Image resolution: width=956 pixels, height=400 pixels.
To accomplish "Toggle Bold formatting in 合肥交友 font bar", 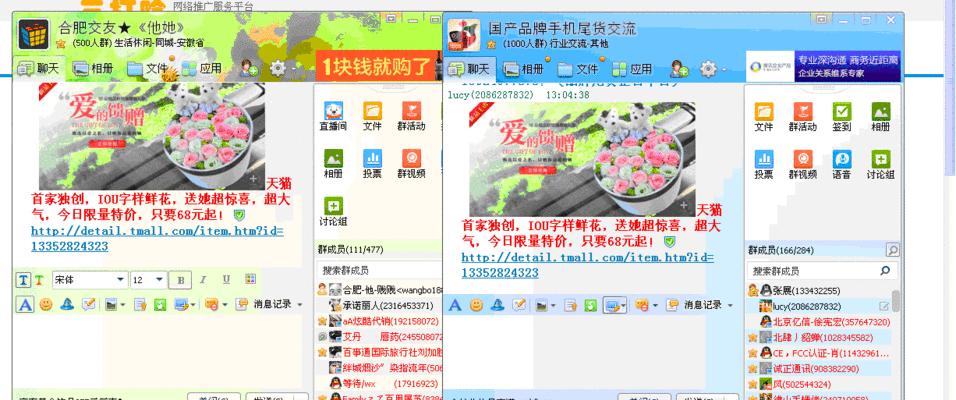I will 180,280.
